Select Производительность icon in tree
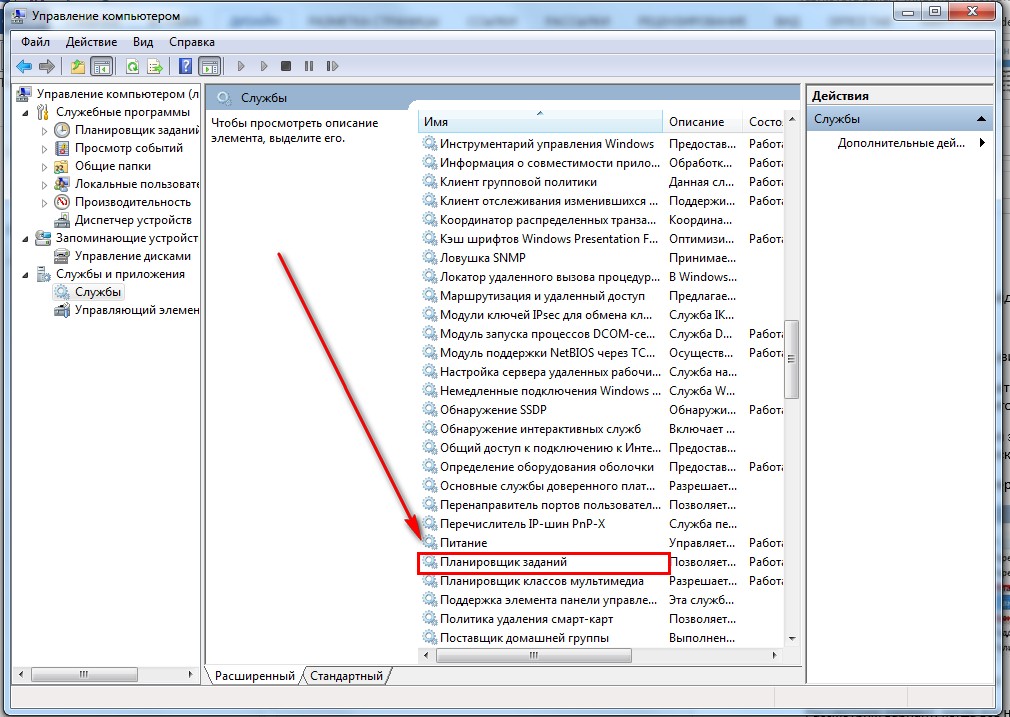Screen dimensions: 1010x717 pyautogui.click(x=62, y=202)
